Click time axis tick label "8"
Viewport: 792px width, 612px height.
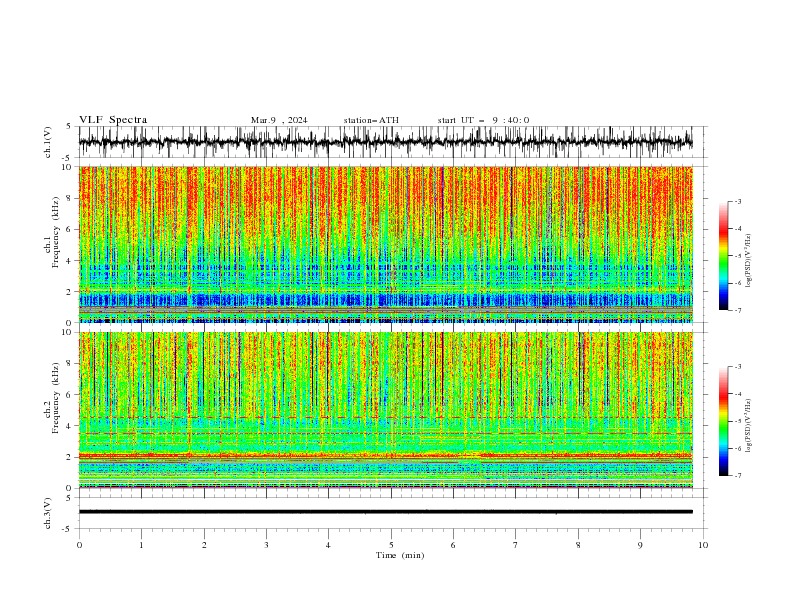[578, 545]
